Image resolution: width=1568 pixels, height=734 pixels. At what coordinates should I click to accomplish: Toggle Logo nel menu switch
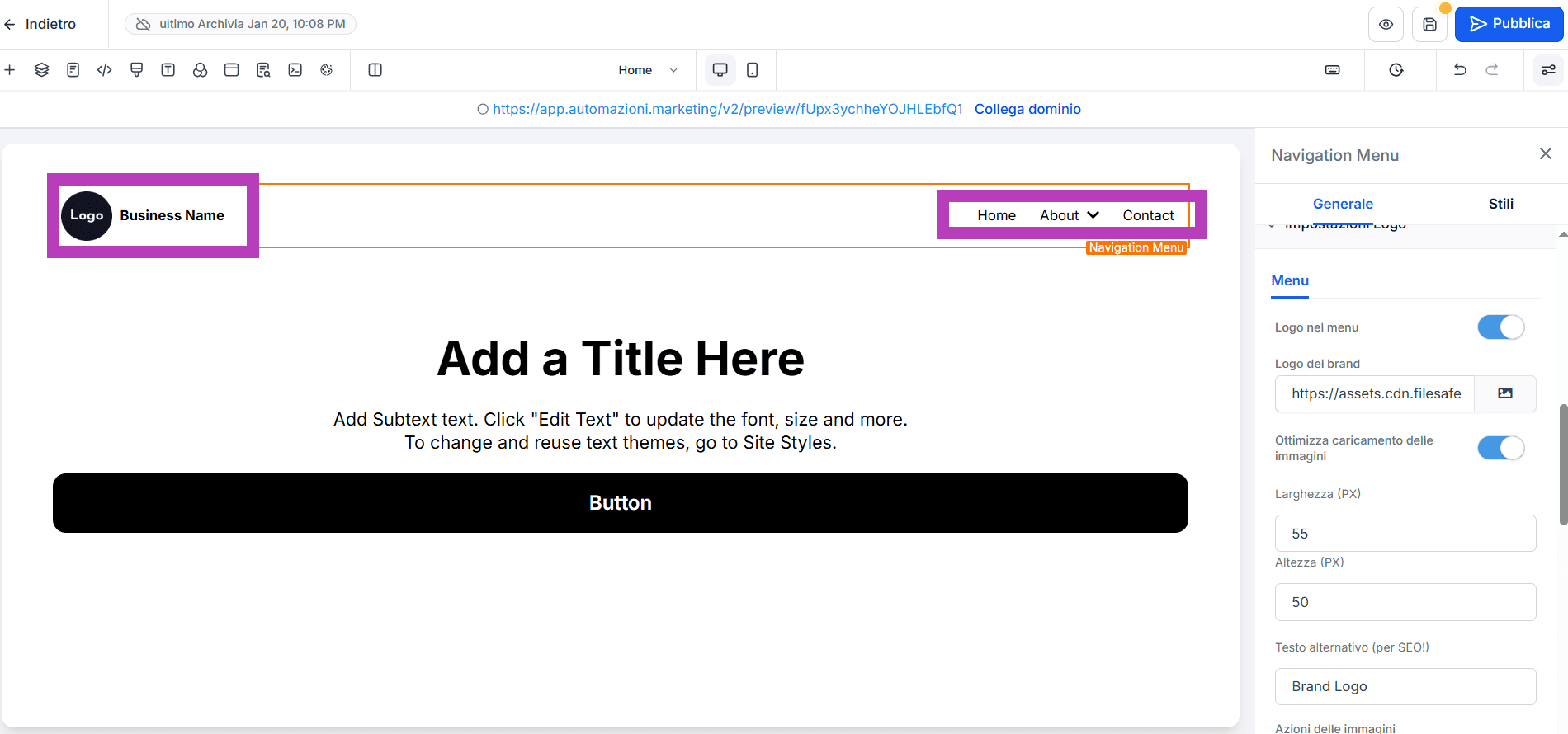(x=1500, y=327)
